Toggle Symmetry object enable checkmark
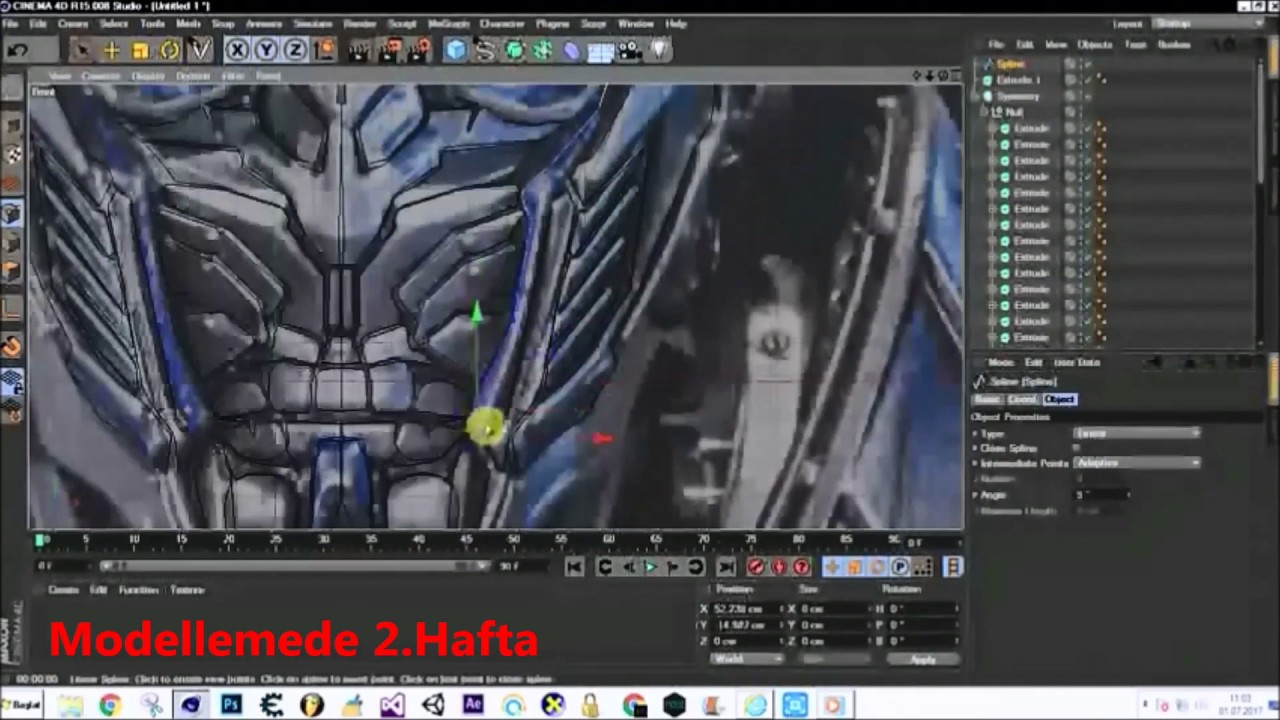 (x=1087, y=96)
